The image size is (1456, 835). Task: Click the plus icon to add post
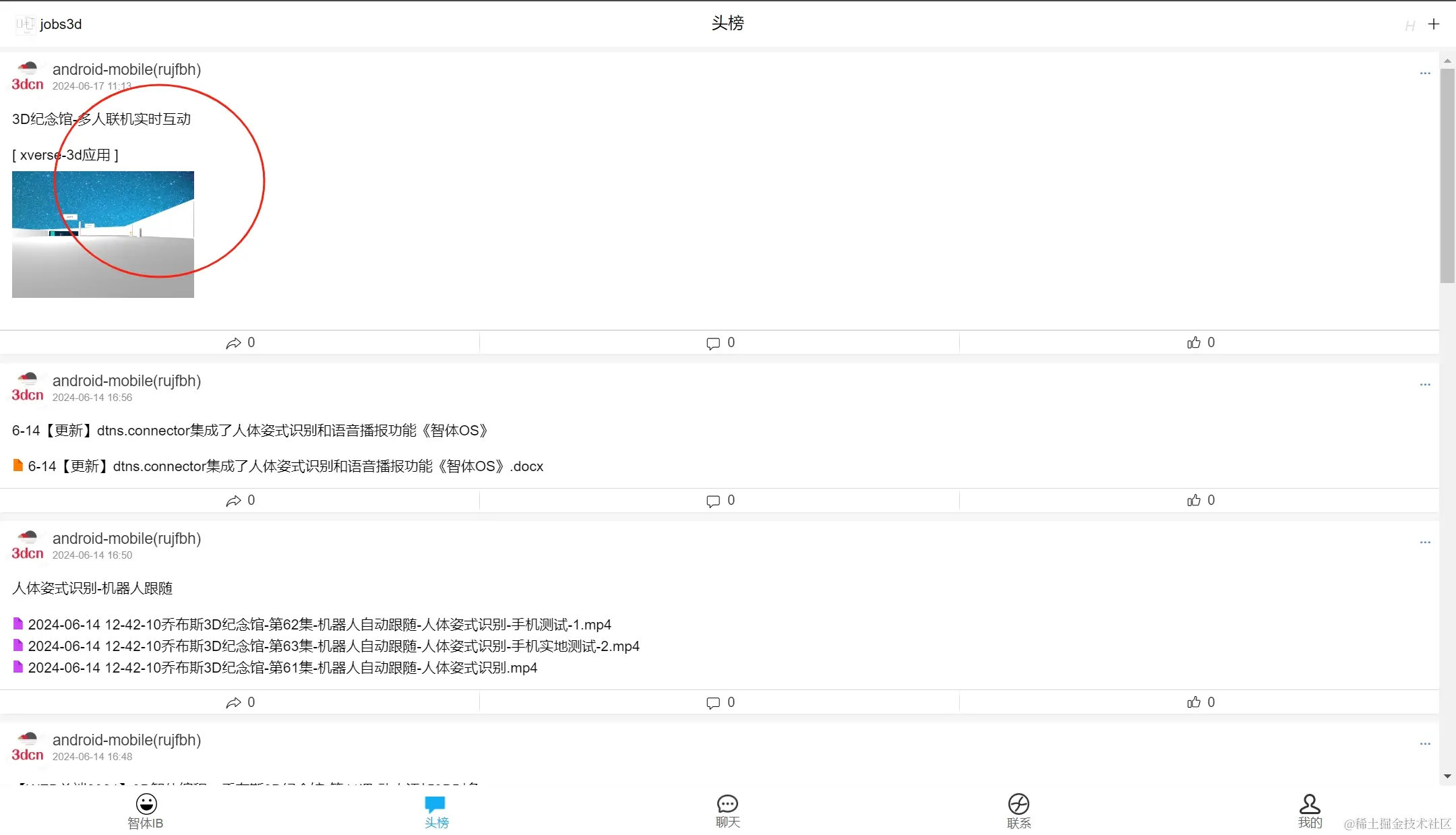1434,24
